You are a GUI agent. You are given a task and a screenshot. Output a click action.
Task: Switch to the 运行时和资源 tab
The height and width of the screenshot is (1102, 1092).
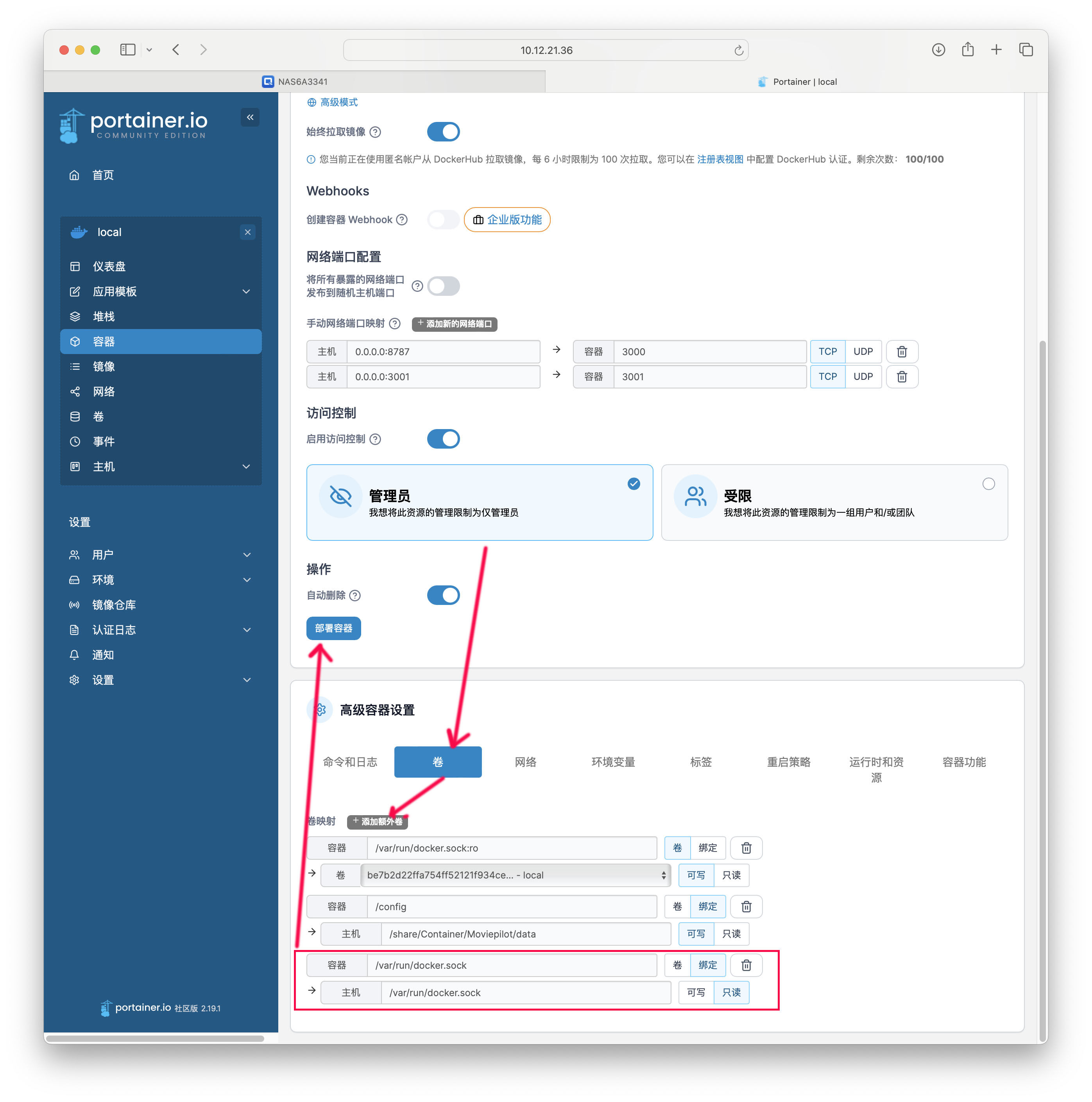[876, 769]
